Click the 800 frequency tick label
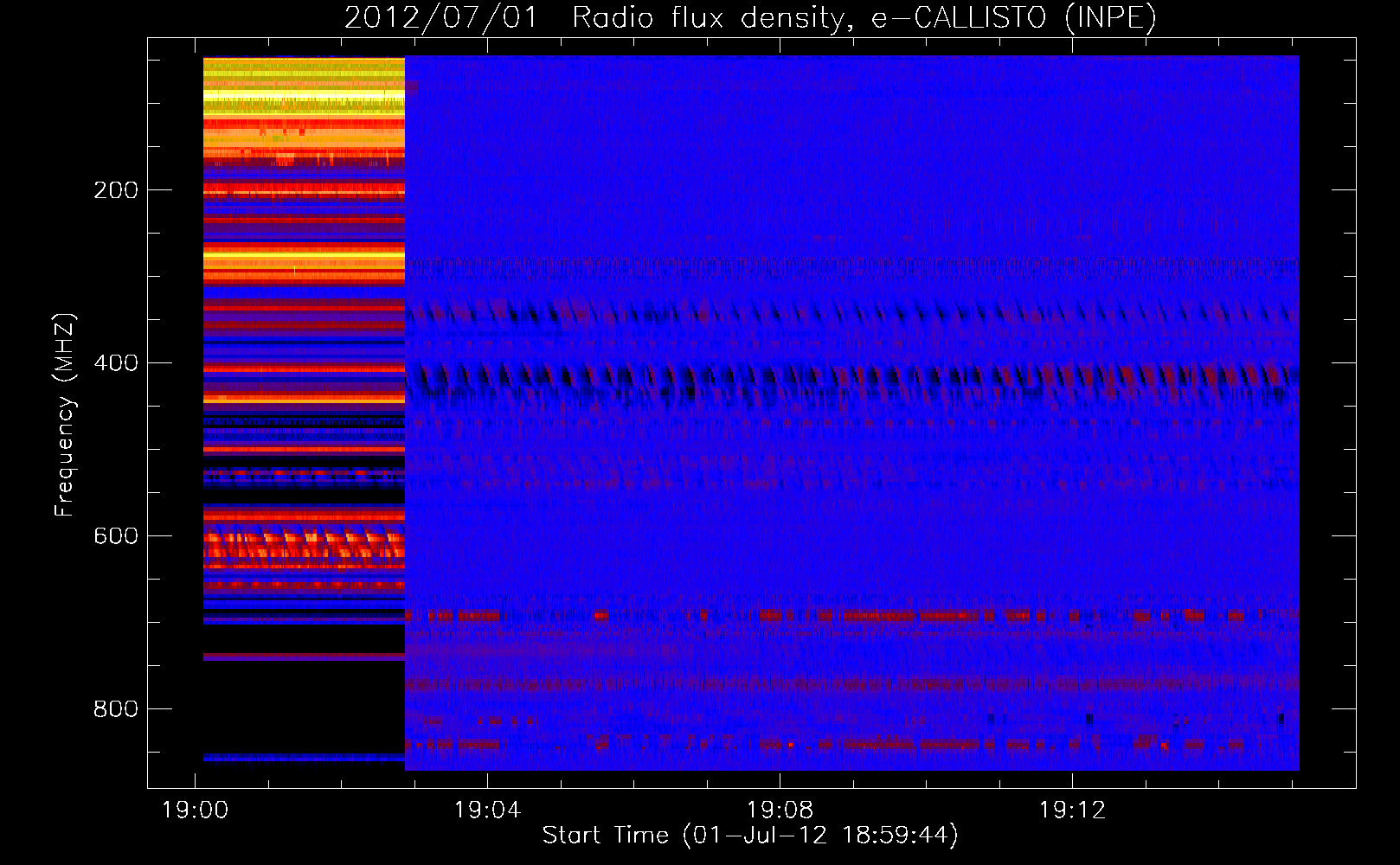The image size is (1400, 865). click(x=116, y=709)
